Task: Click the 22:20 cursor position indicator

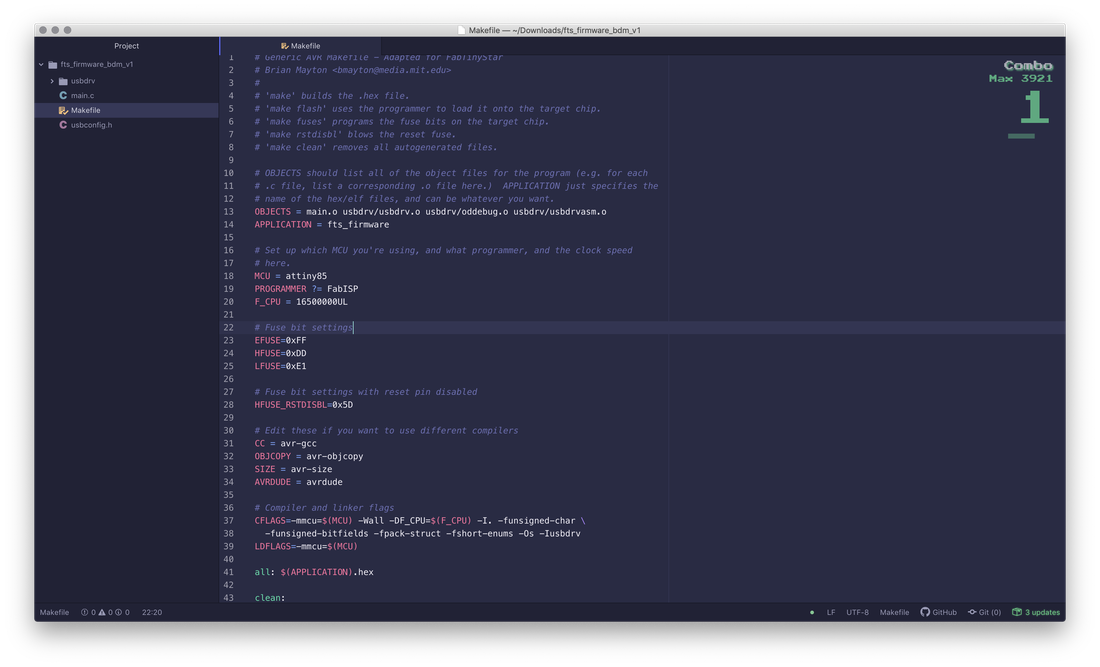Action: tap(152, 612)
